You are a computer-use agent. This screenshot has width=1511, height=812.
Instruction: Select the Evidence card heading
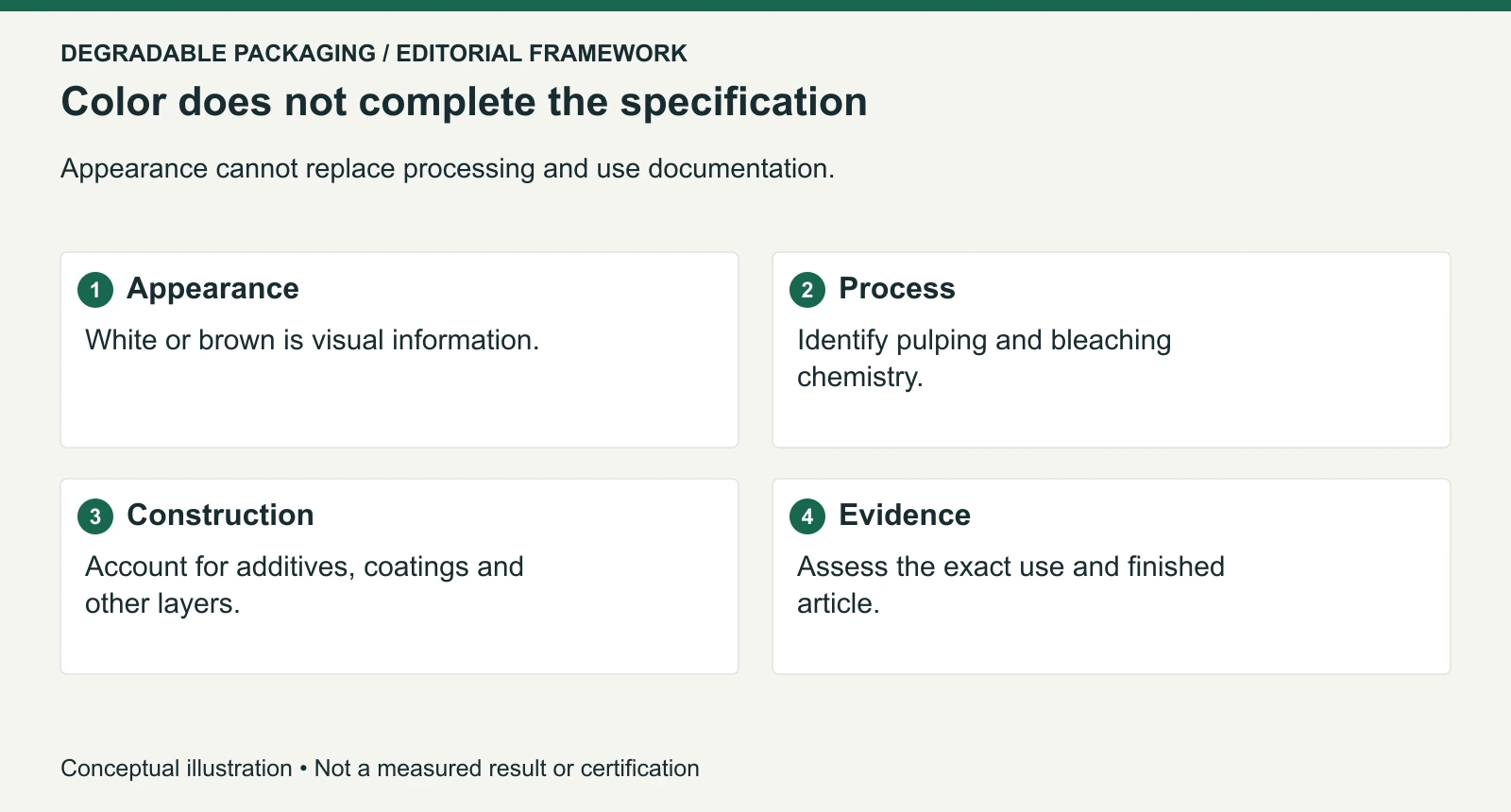coord(905,516)
